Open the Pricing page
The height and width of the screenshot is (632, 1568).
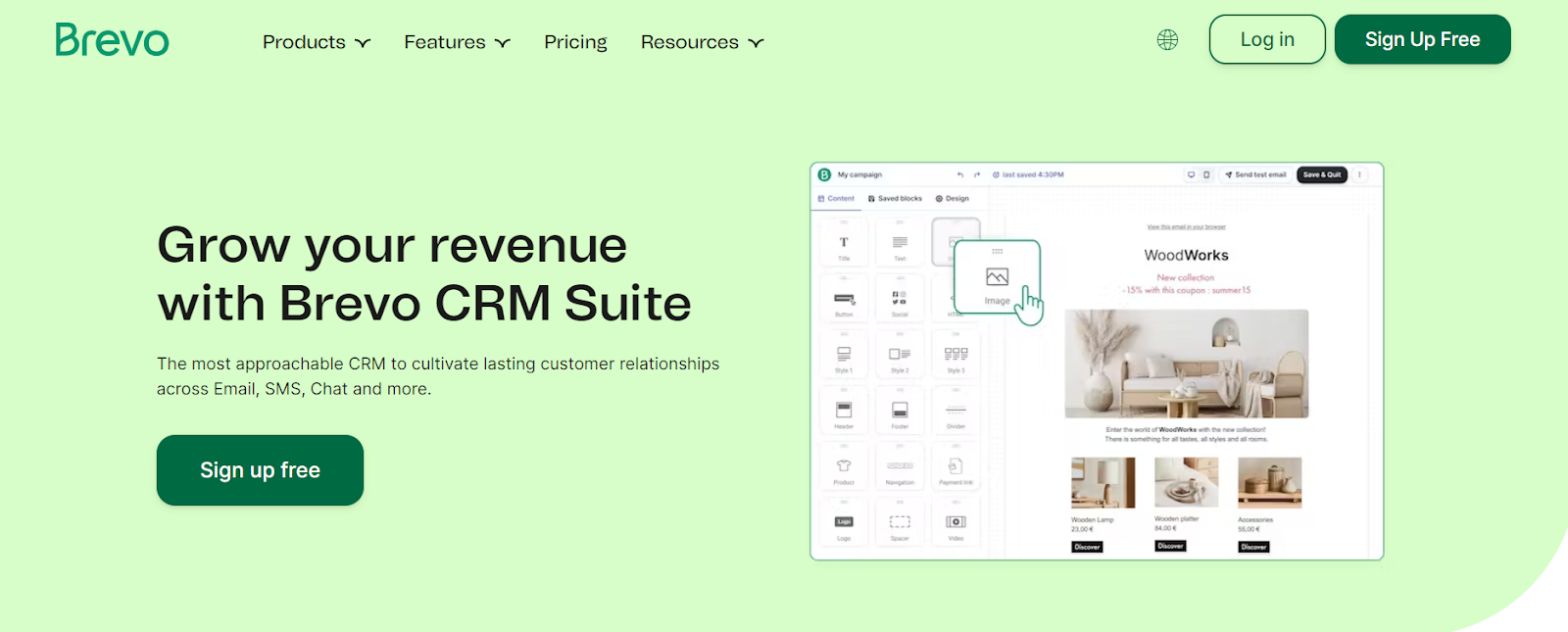point(575,42)
